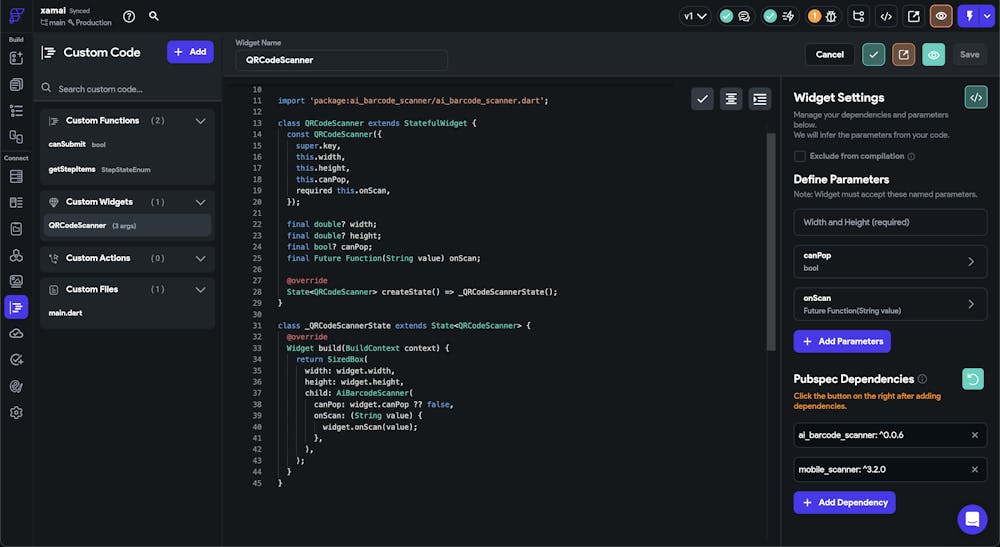
Task: Open the chat support bubble icon
Action: point(971,519)
